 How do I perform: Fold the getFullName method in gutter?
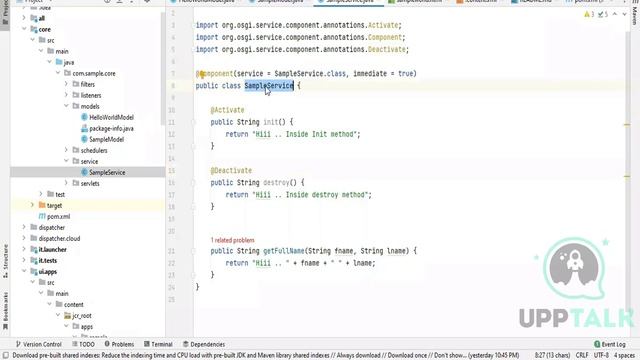193,251
